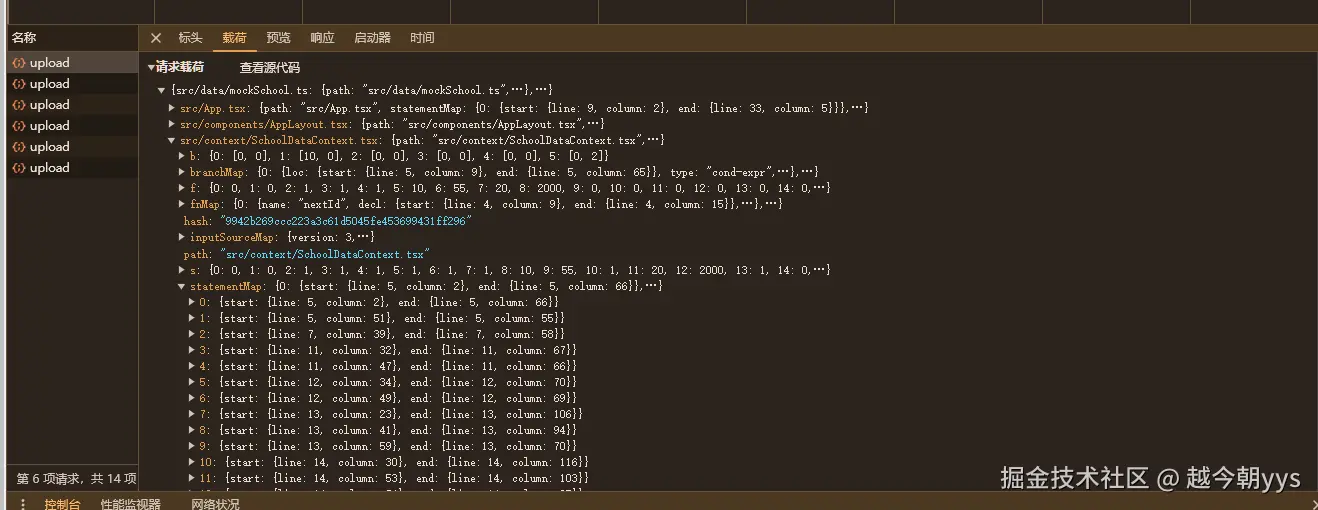Expand the src/components/AppLayout.tsx node
This screenshot has height=510, width=1318.
(x=172, y=123)
